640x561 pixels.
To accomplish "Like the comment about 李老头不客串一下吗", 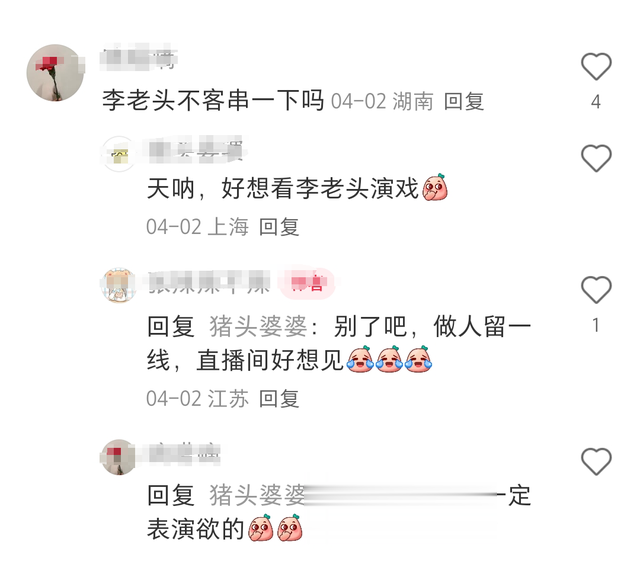I will [596, 67].
